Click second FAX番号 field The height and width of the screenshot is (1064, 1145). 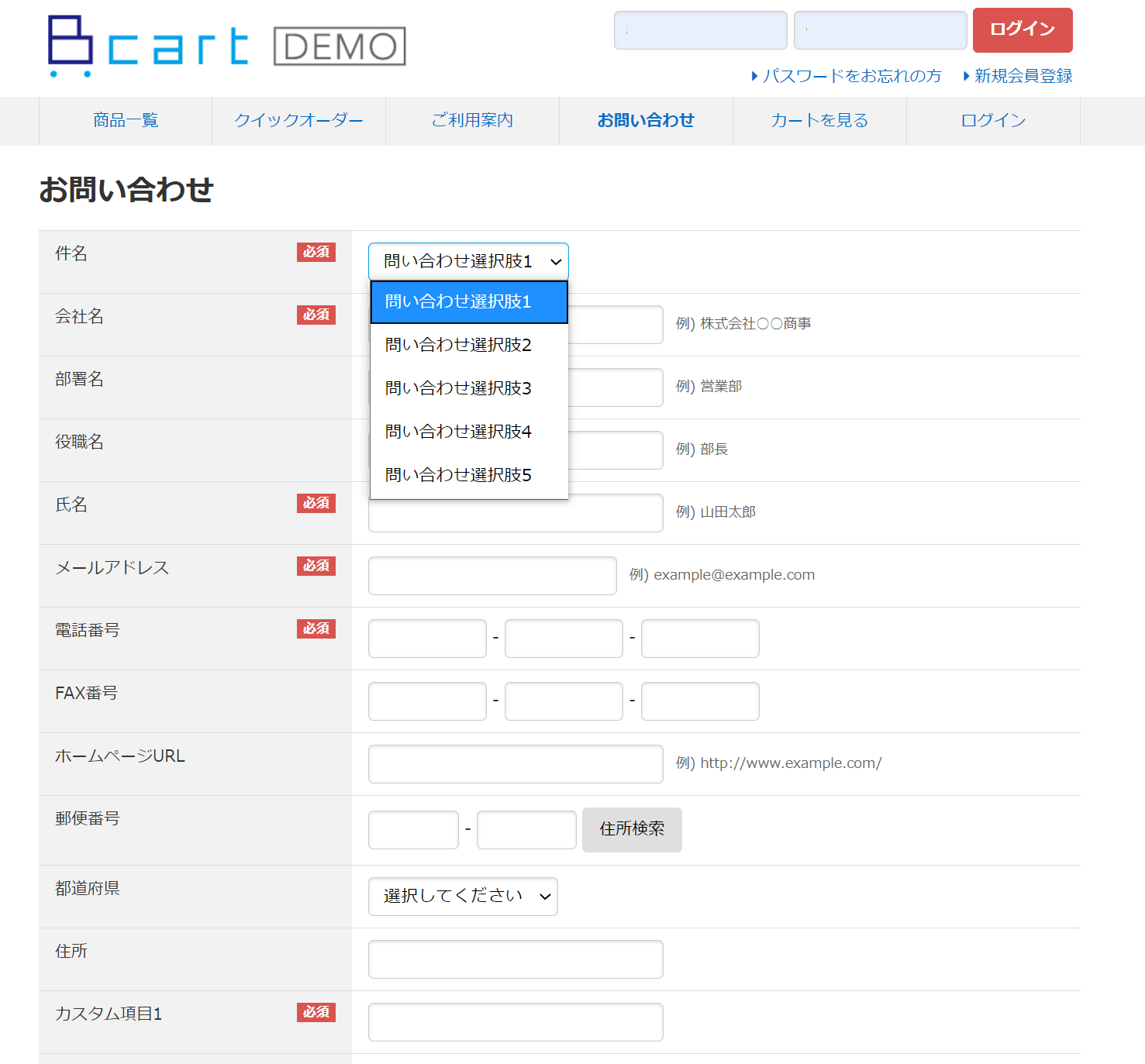(564, 701)
